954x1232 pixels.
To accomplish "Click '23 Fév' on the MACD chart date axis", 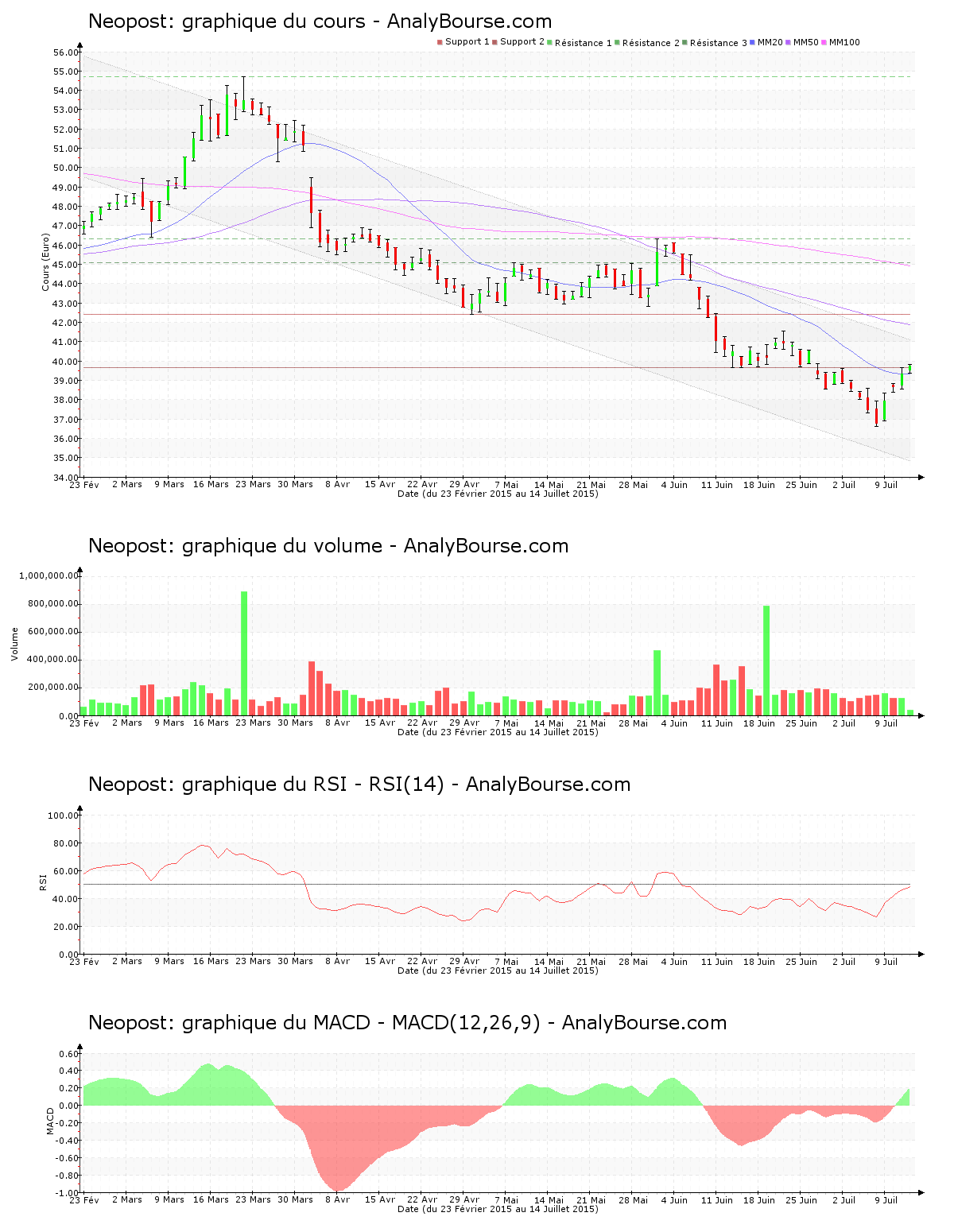I will click(x=84, y=1199).
